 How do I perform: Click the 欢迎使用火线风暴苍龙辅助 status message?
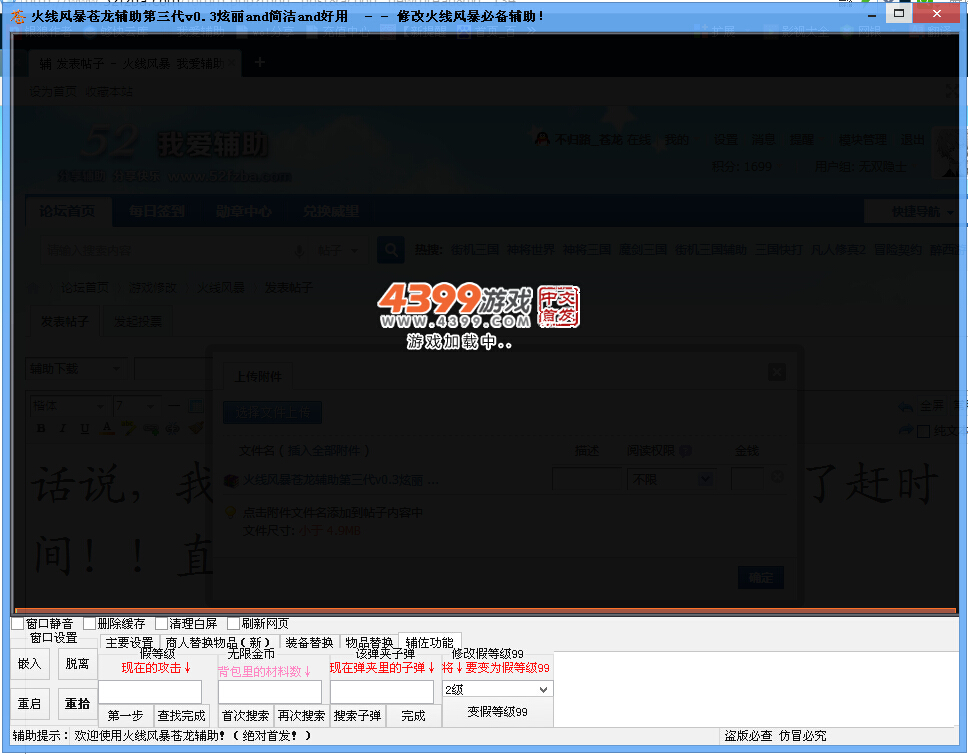pos(193,735)
